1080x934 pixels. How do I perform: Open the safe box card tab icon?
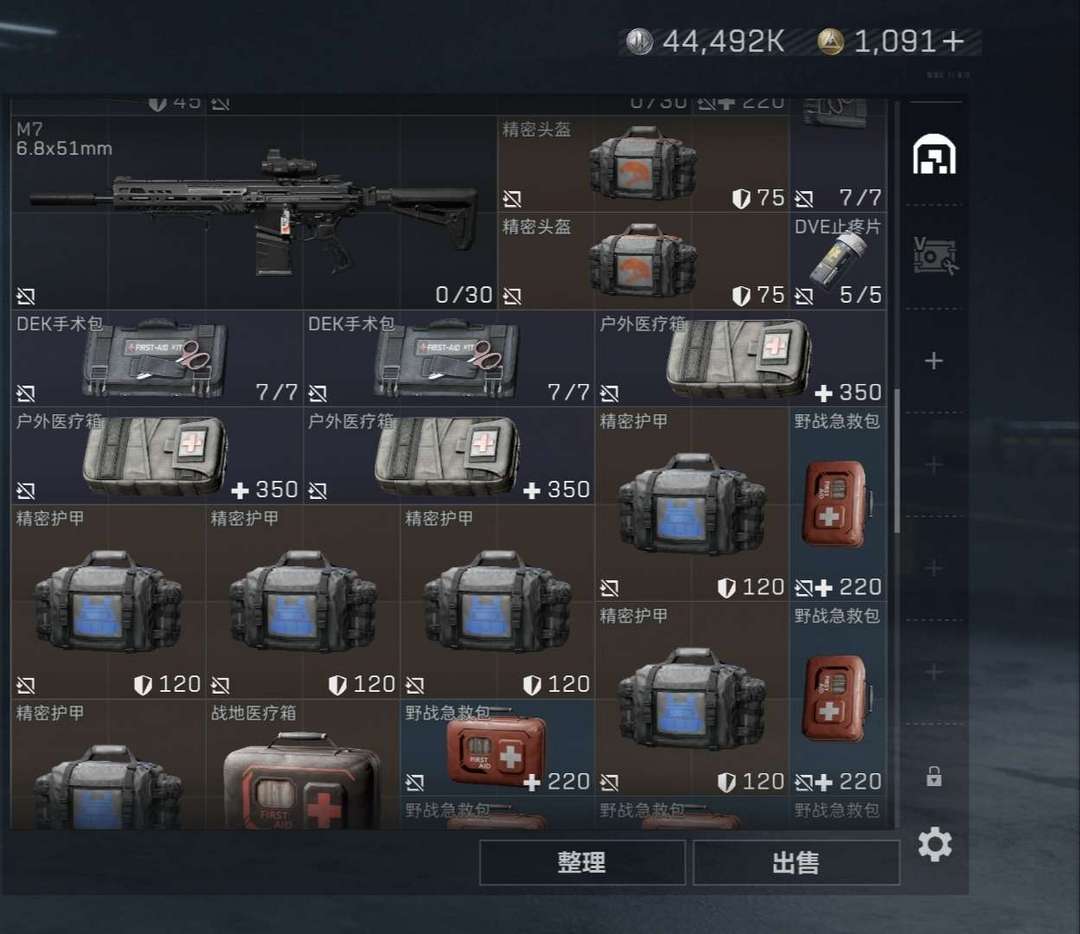click(x=934, y=256)
